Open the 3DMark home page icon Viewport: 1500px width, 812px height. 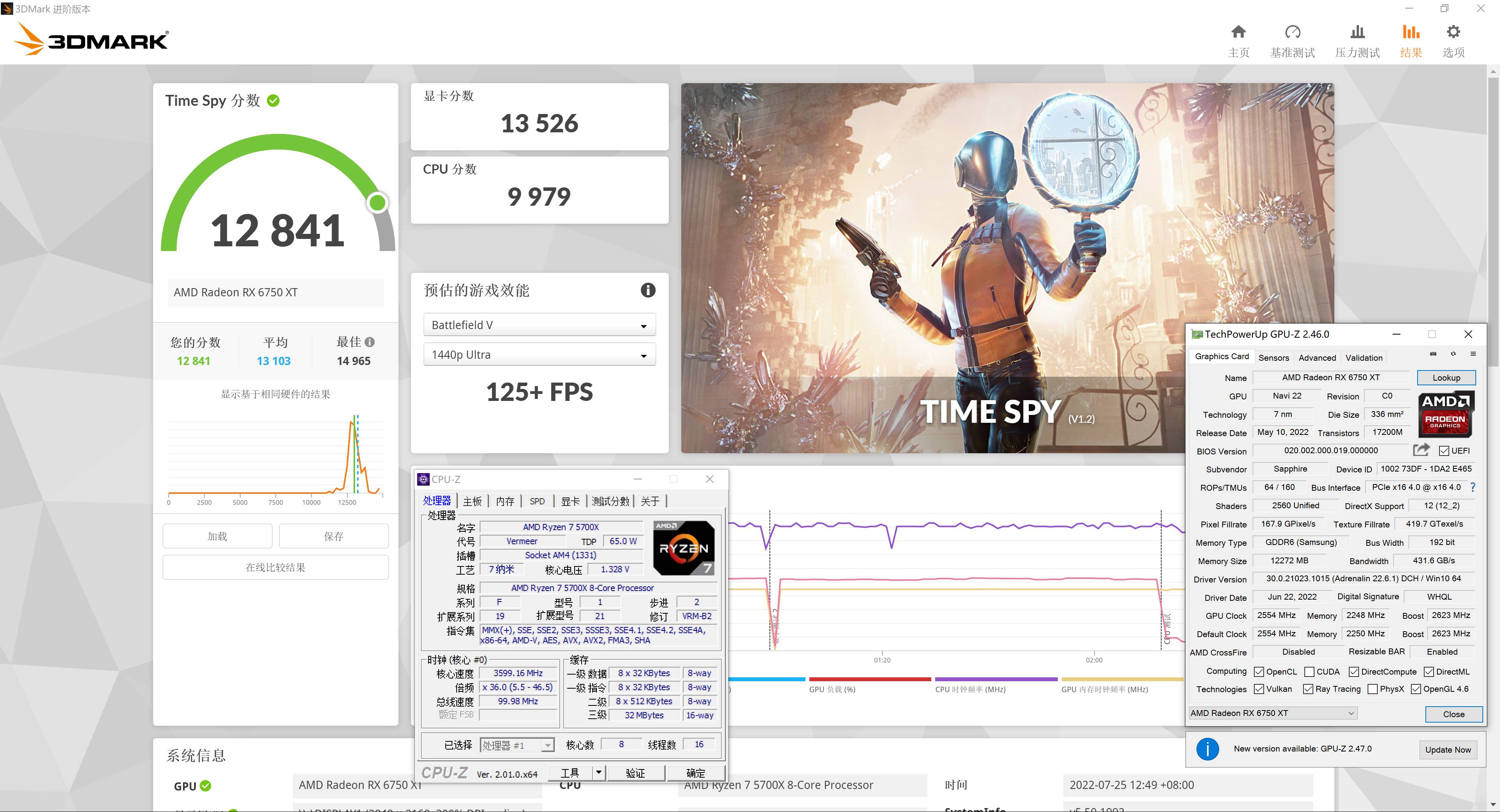click(1239, 32)
